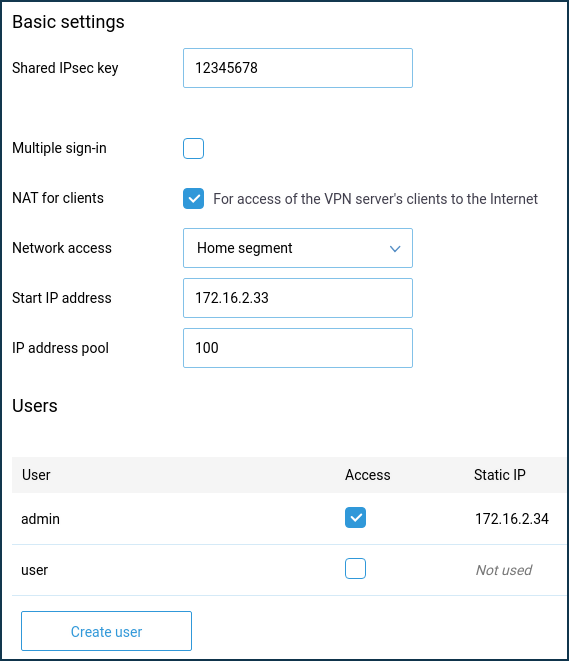Enable access for the user account
Viewport: 569px width, 661px height.
pyautogui.click(x=355, y=569)
